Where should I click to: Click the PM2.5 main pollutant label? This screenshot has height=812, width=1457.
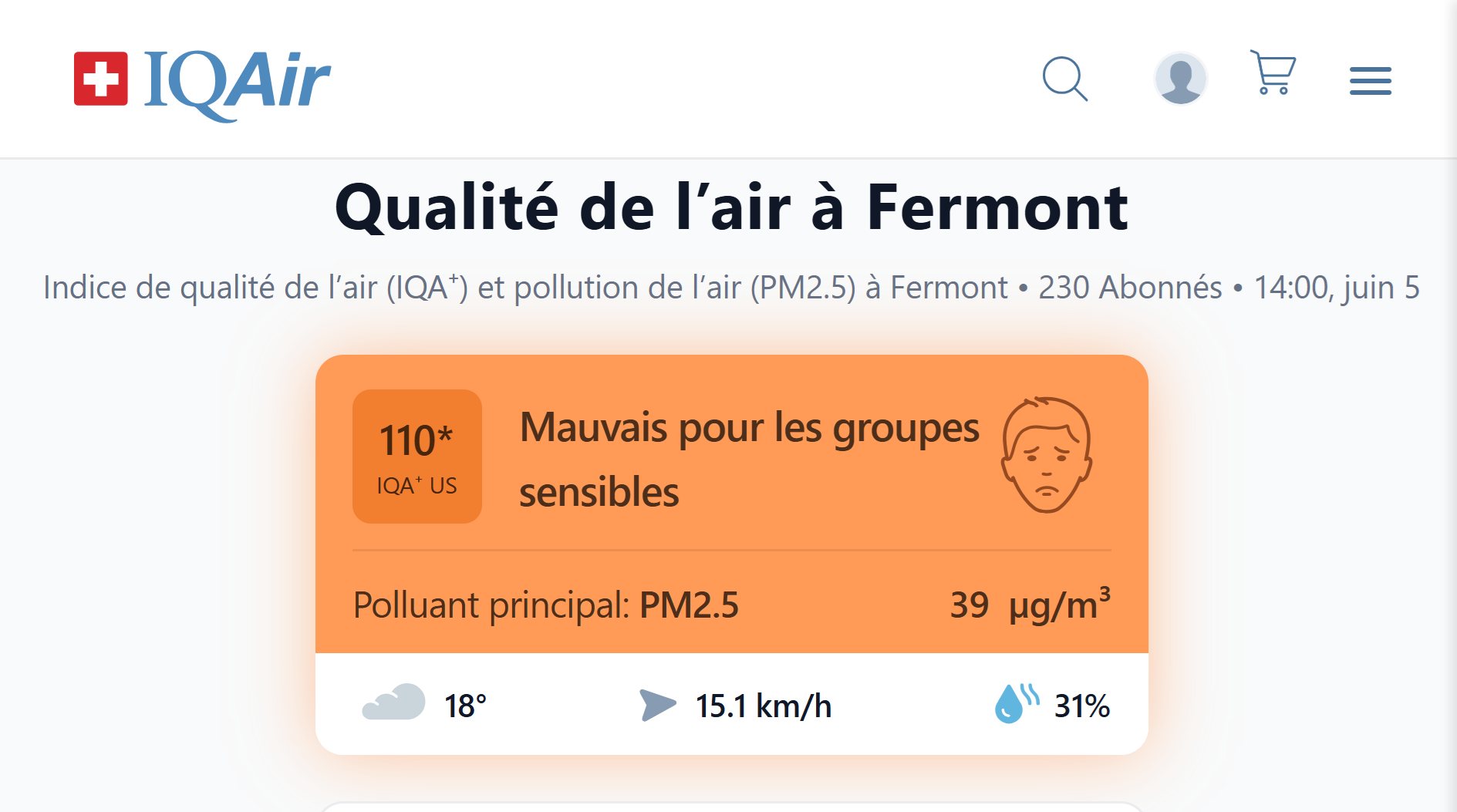click(689, 605)
